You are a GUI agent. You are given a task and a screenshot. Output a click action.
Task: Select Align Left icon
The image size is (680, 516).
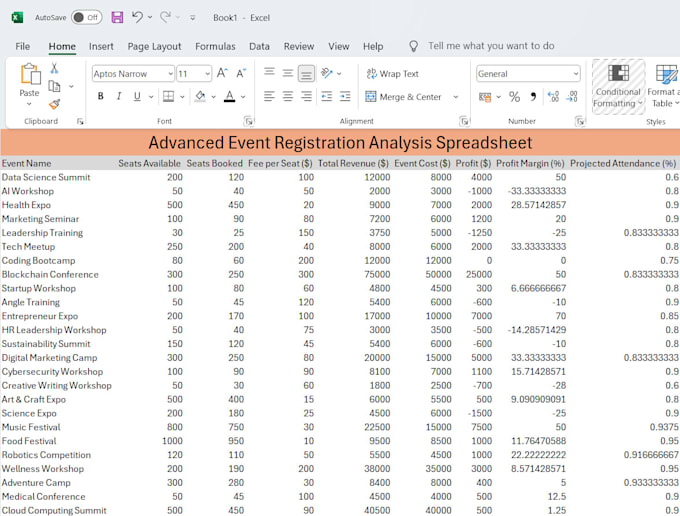pyautogui.click(x=269, y=96)
